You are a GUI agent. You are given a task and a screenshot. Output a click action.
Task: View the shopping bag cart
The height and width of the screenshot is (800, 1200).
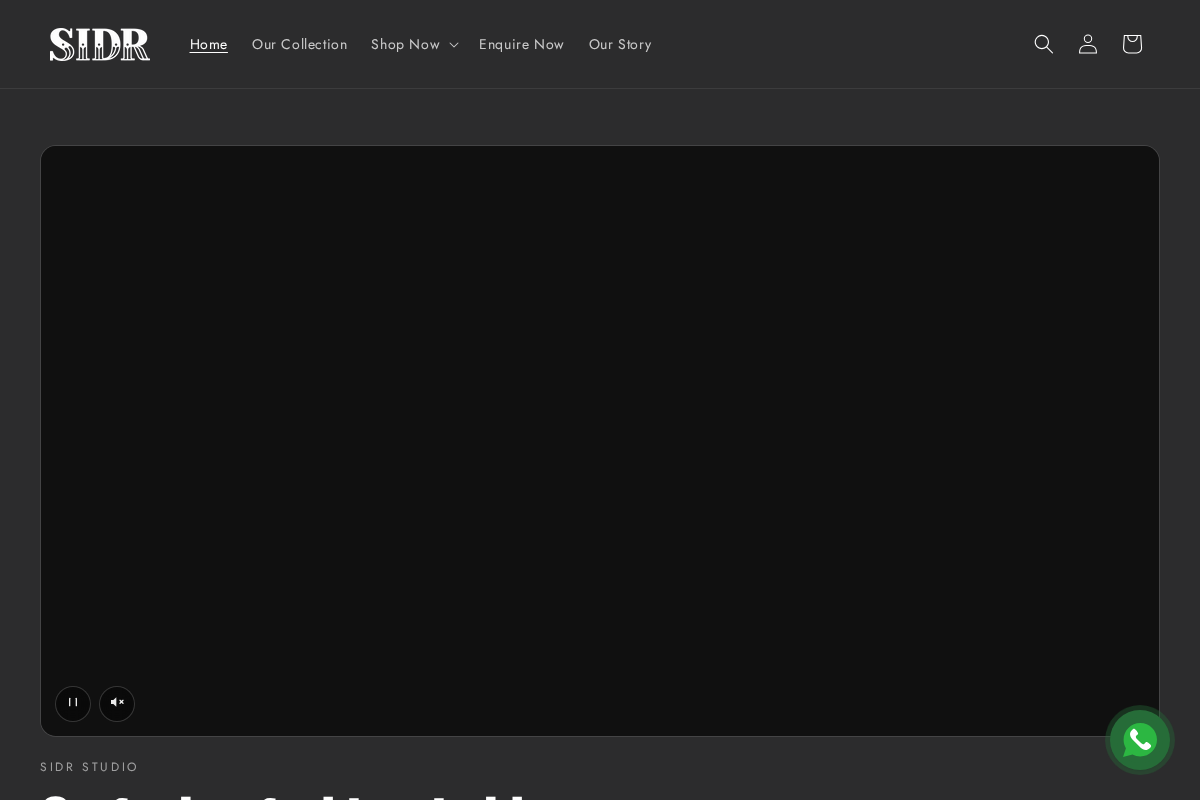tap(1132, 44)
